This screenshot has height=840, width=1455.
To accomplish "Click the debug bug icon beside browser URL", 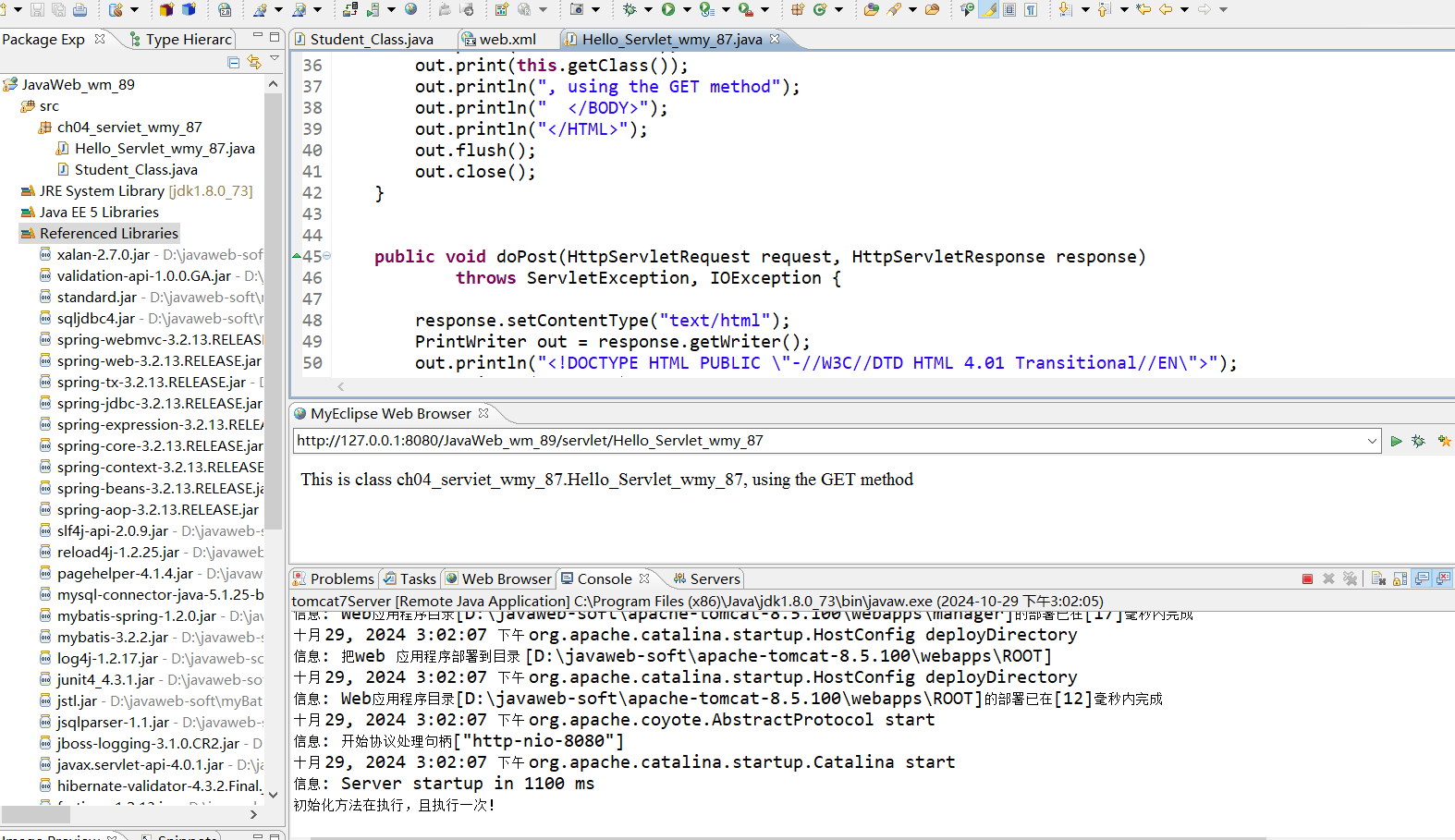I will point(1418,441).
